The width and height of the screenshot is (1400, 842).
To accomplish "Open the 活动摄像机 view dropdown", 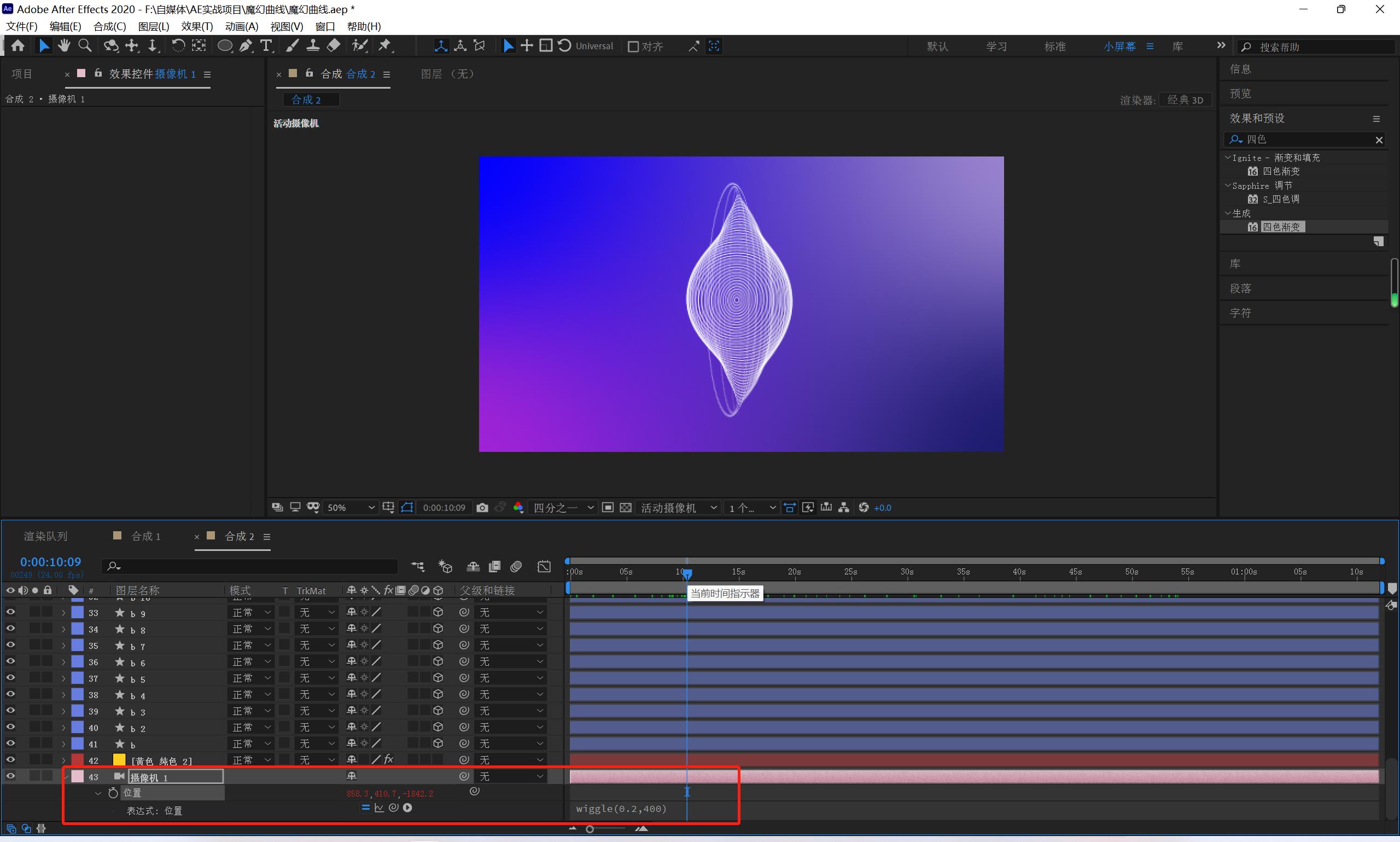I will click(x=678, y=508).
